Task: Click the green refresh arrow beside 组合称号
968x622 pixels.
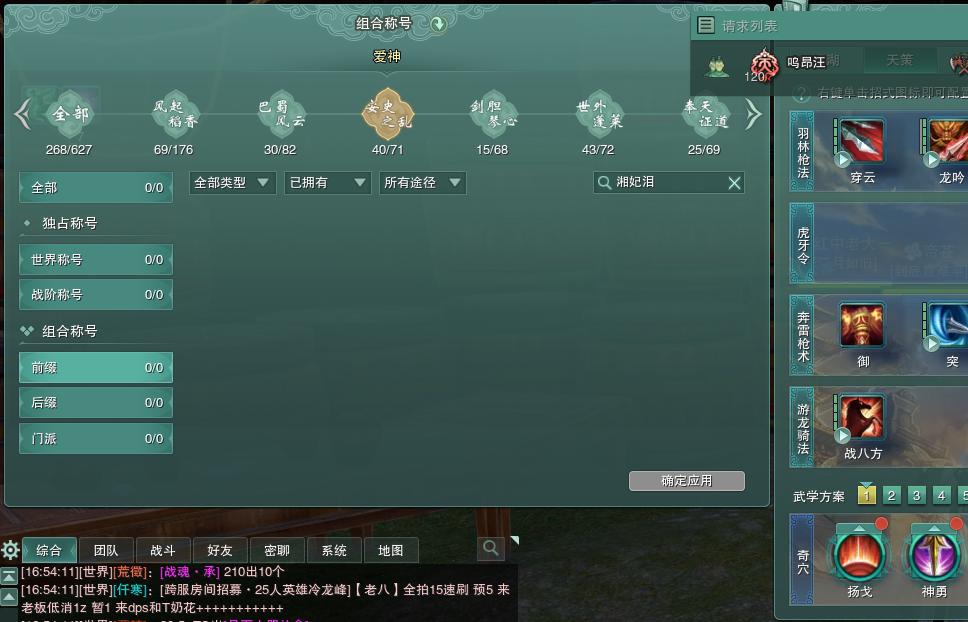Action: (438, 24)
